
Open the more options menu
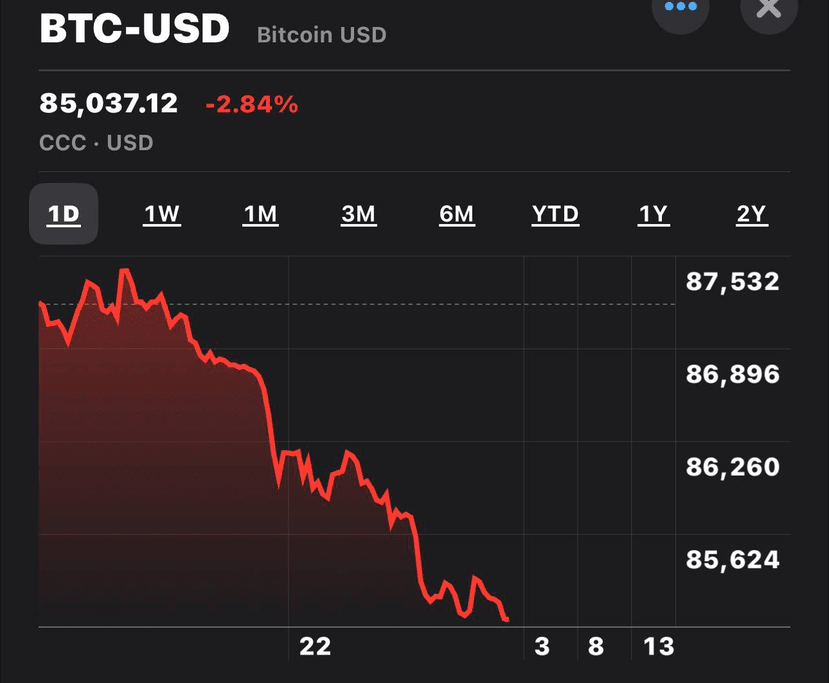pyautogui.click(x=681, y=6)
